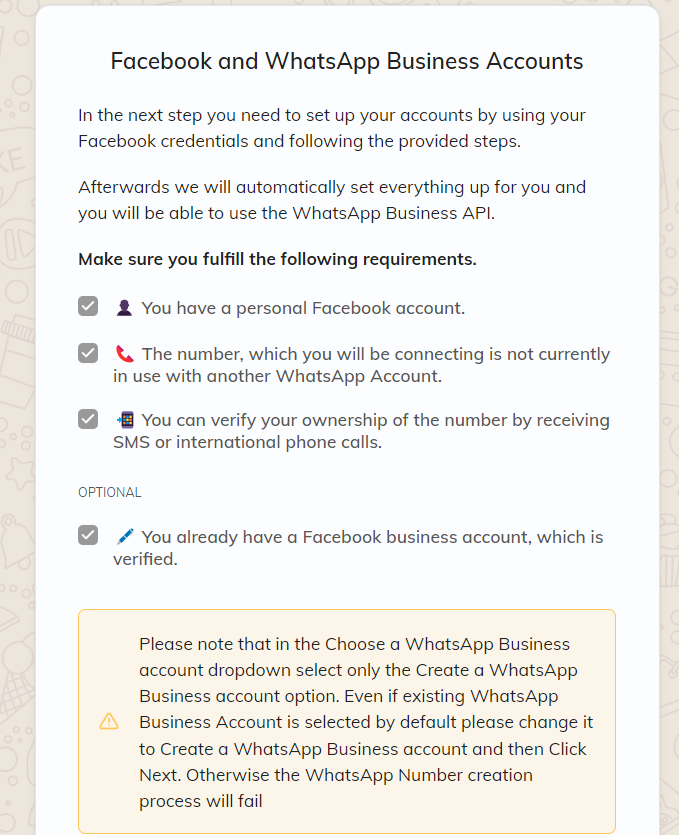Click the OPTIONAL section label
The width and height of the screenshot is (679, 835).
pos(110,493)
